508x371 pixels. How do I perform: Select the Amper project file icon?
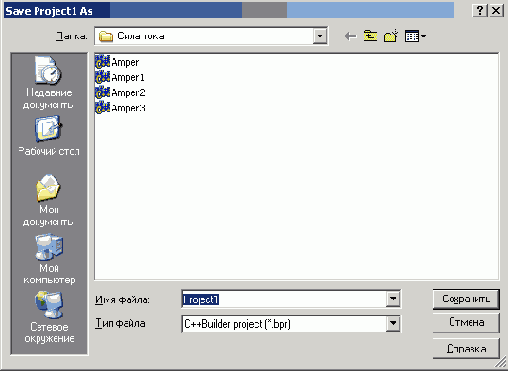pyautogui.click(x=102, y=62)
